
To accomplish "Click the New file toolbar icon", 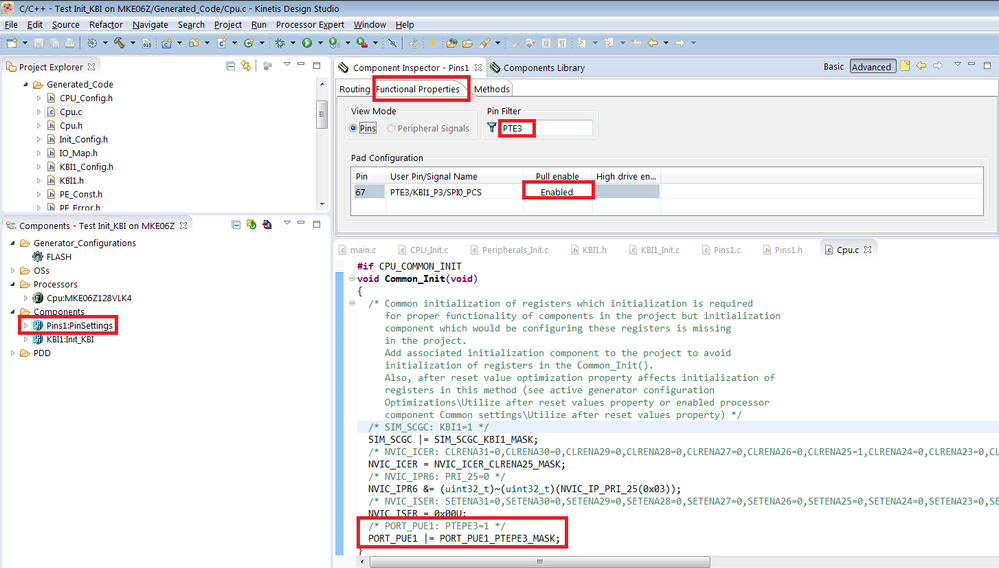I will (11, 43).
